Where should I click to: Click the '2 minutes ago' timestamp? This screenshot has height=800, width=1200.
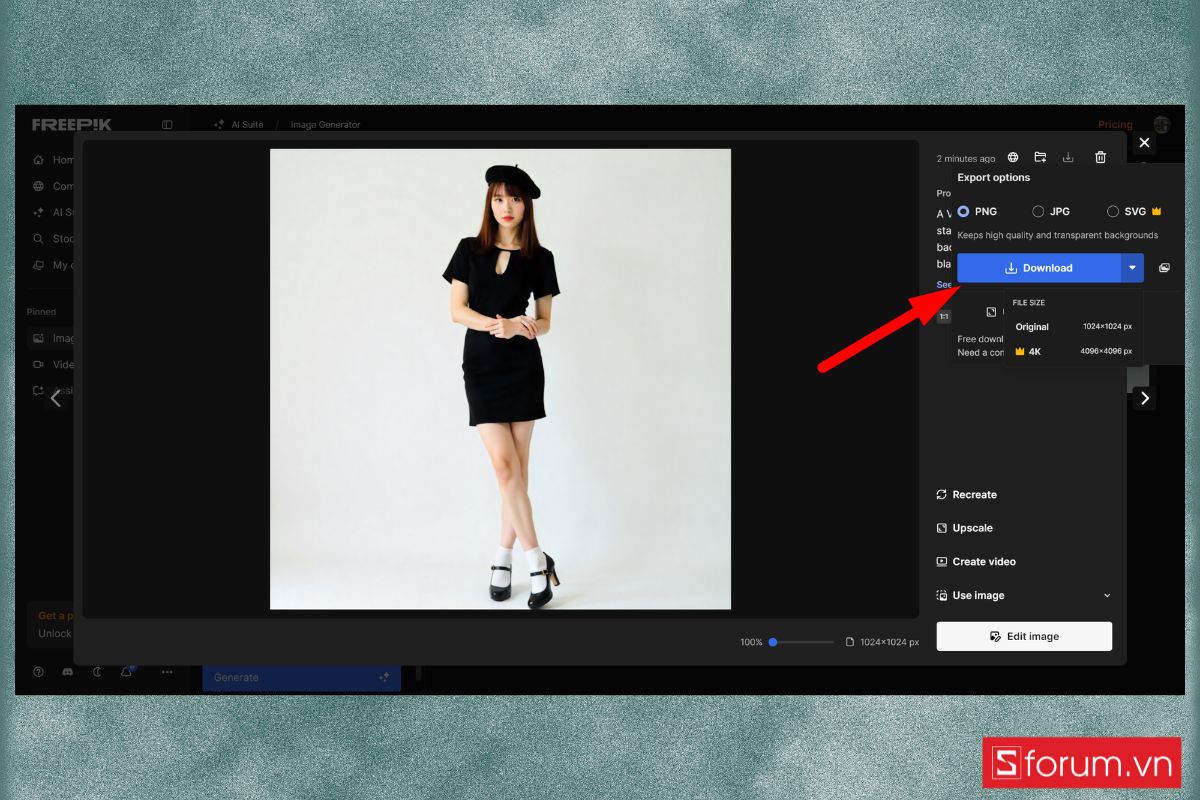click(966, 159)
